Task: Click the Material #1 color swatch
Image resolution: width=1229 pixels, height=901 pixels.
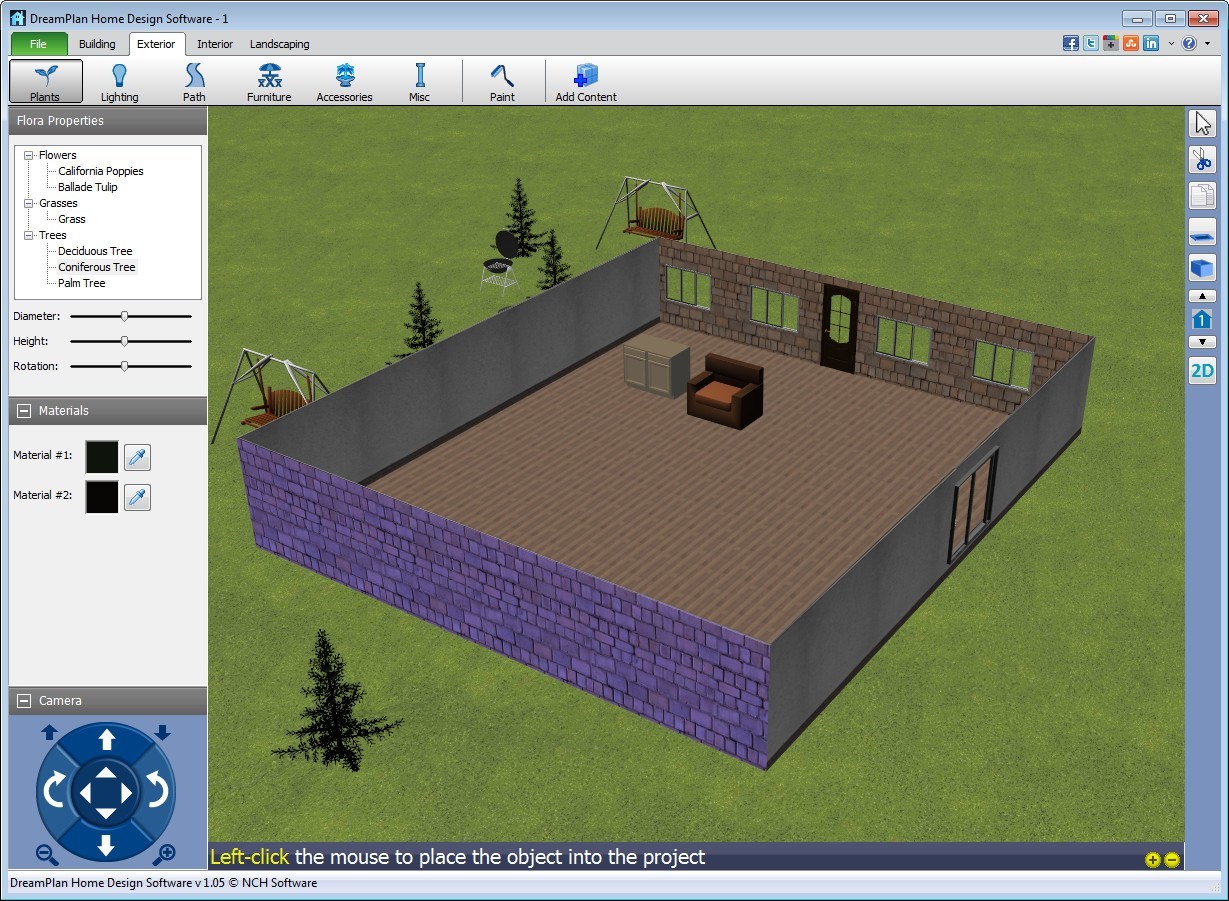Action: pos(102,458)
